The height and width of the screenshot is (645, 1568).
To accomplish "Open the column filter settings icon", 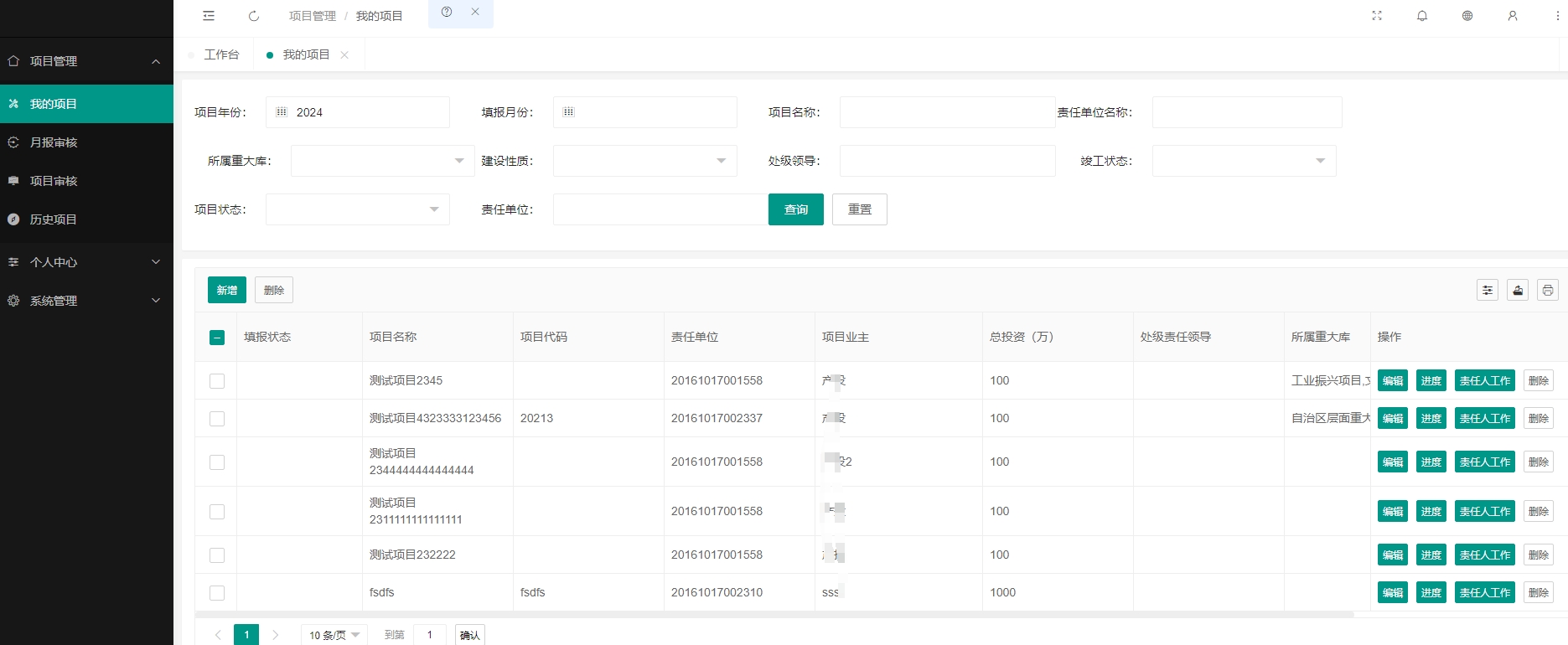I will pos(1488,290).
